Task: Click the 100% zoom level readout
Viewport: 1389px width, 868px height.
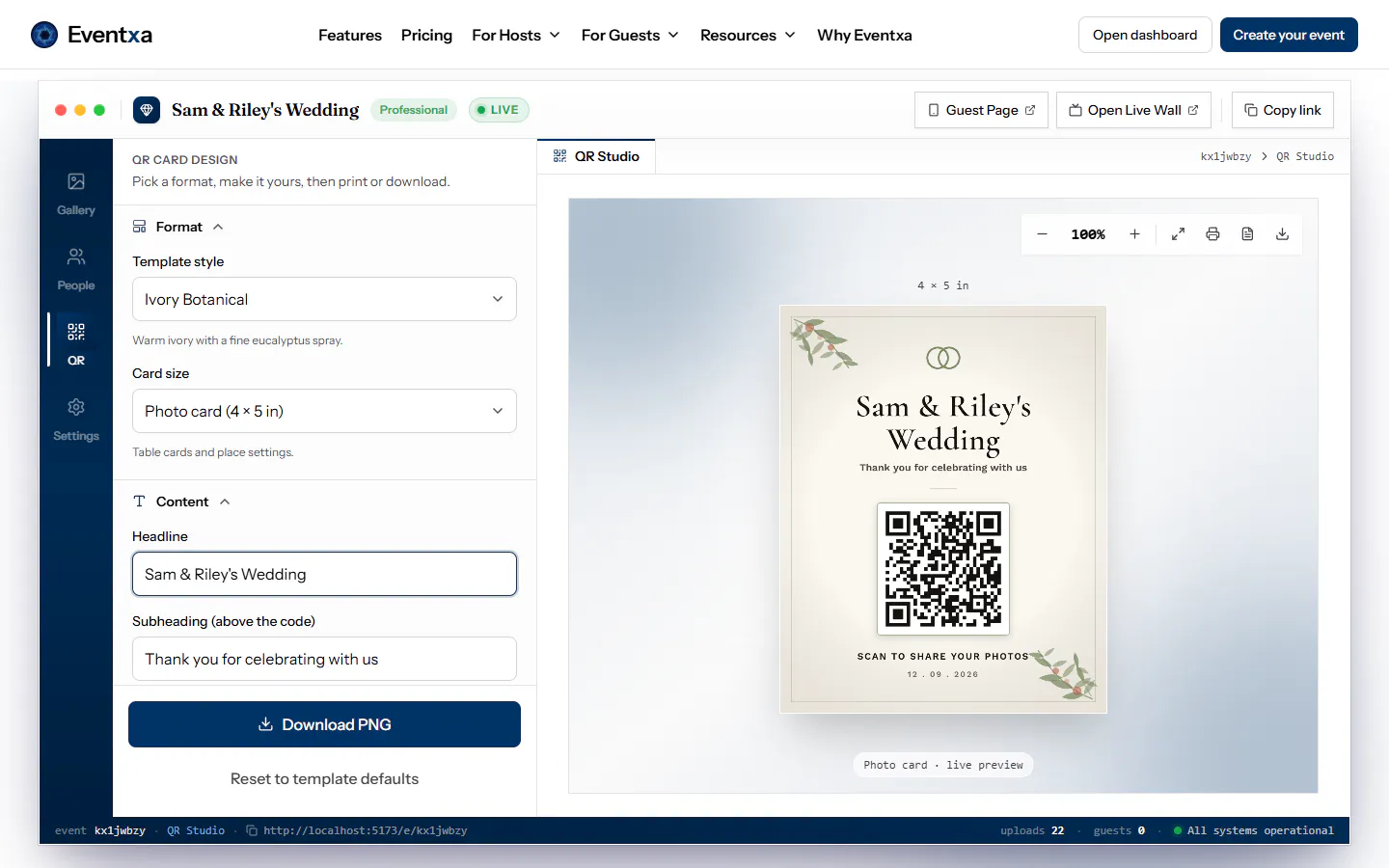Action: pyautogui.click(x=1088, y=234)
